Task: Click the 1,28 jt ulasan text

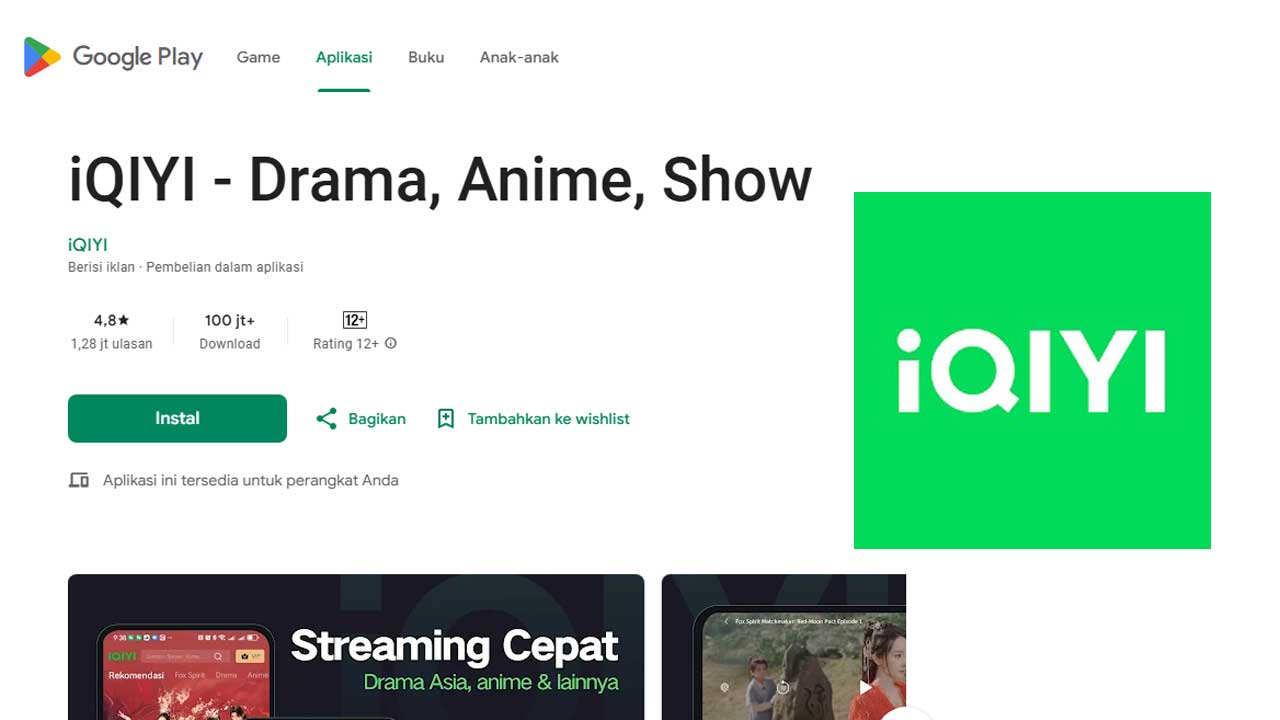Action: tap(112, 343)
